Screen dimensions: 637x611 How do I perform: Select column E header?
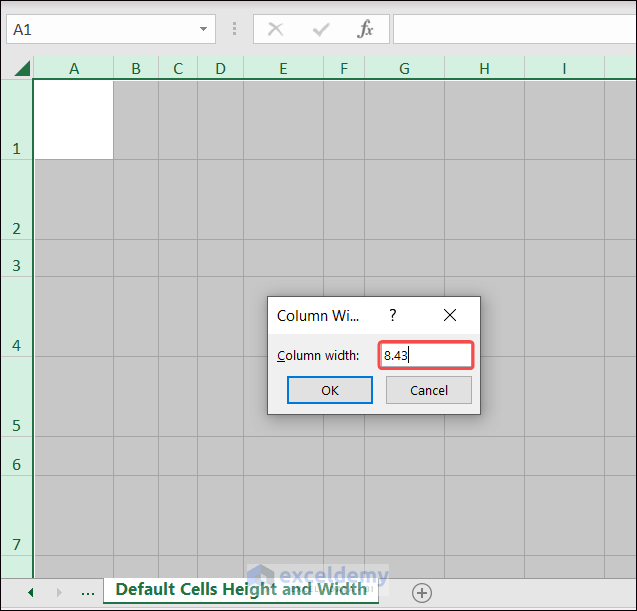click(x=284, y=68)
